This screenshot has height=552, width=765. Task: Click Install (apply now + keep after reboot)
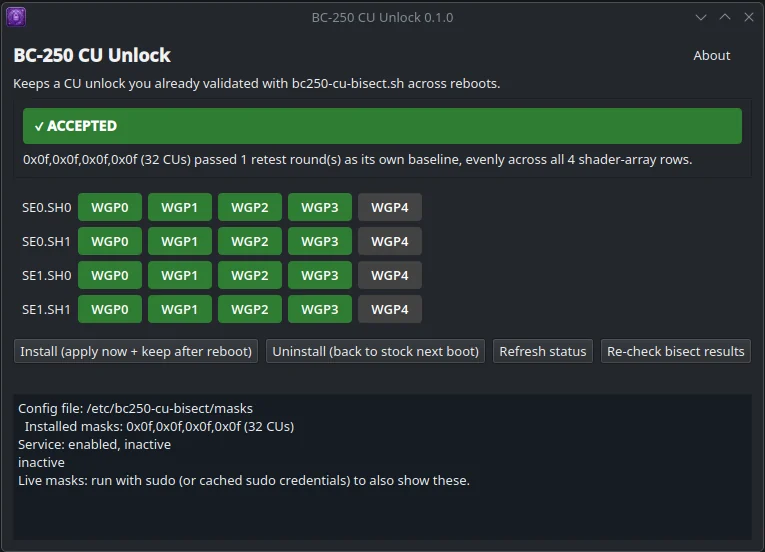[136, 351]
